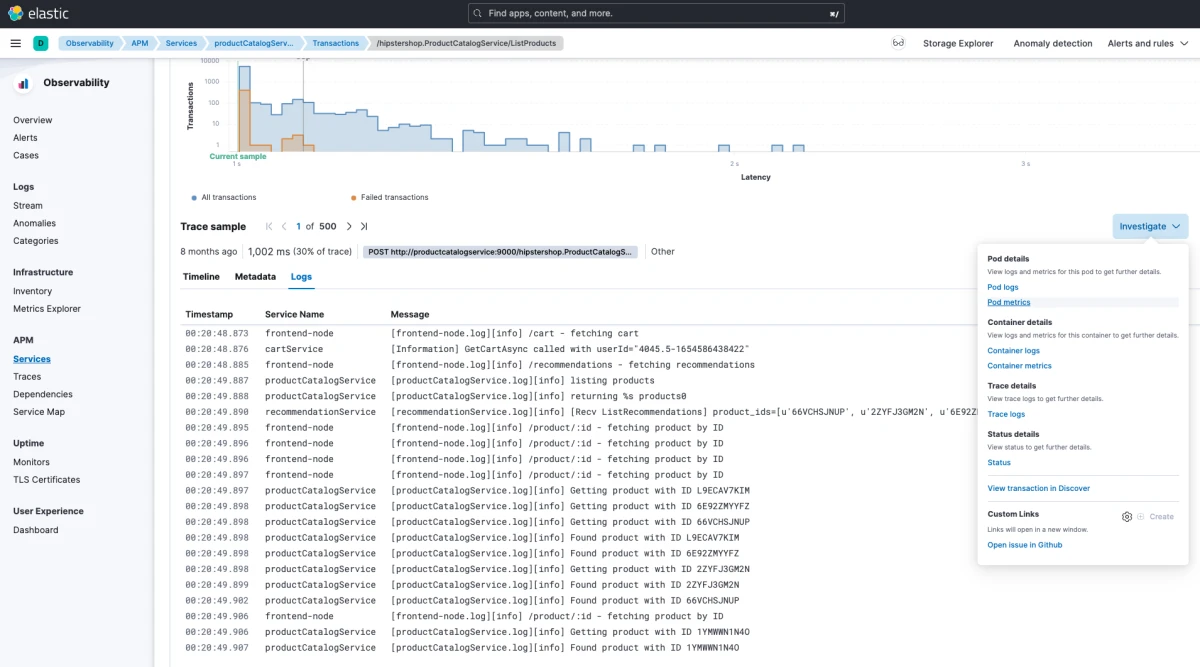Click the Observability app icon in sidebar
1200x667 pixels.
[x=24, y=83]
